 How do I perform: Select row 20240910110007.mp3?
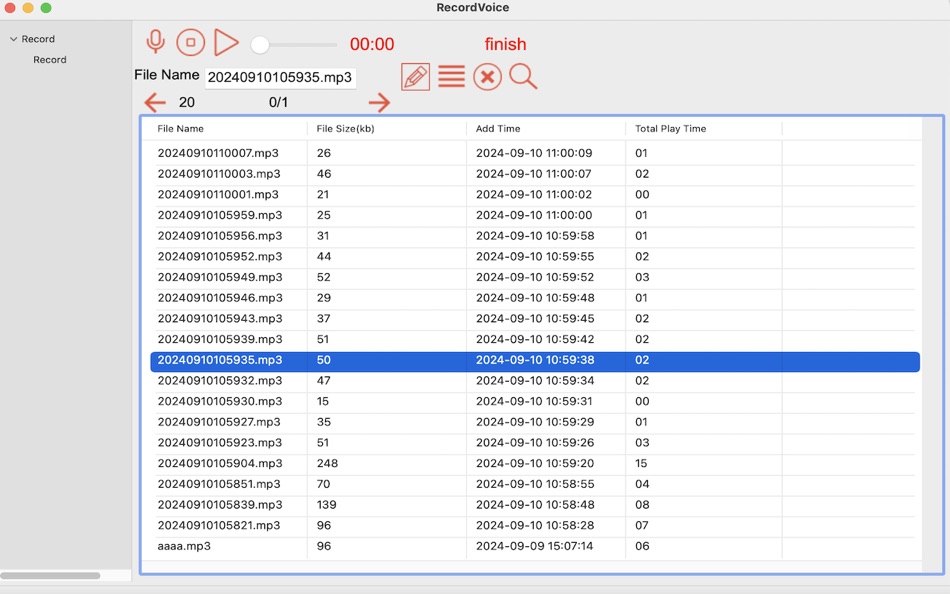(535, 153)
